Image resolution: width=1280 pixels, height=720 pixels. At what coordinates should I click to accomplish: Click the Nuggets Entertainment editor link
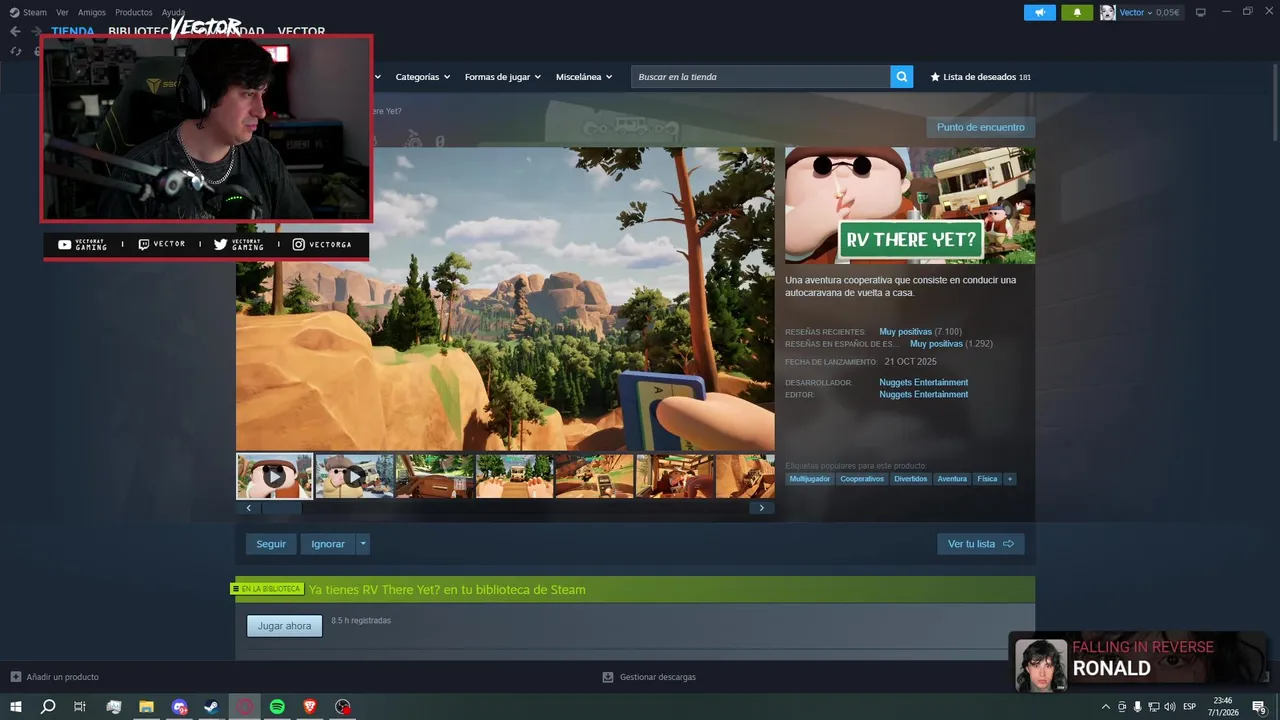[923, 394]
